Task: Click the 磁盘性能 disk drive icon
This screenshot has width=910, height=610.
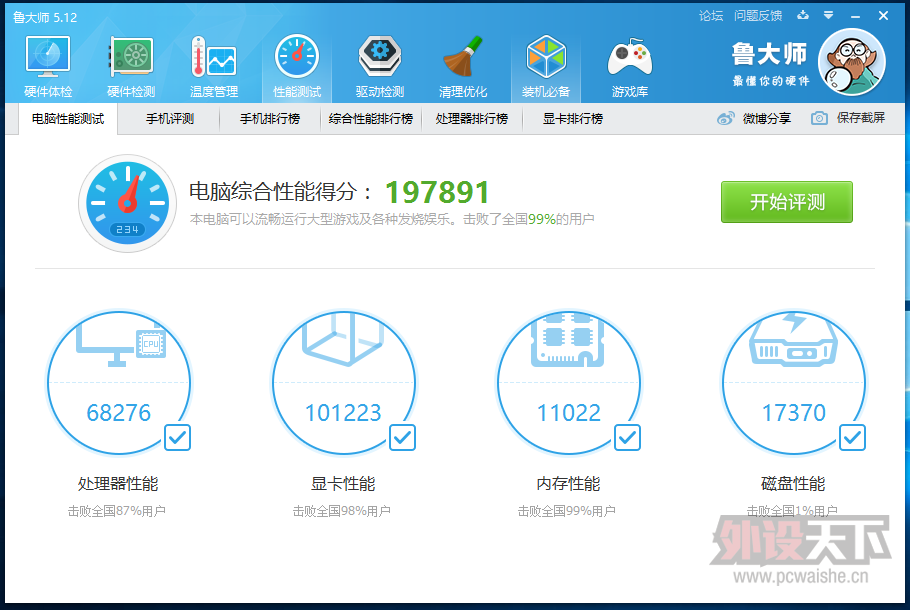Action: [x=793, y=341]
